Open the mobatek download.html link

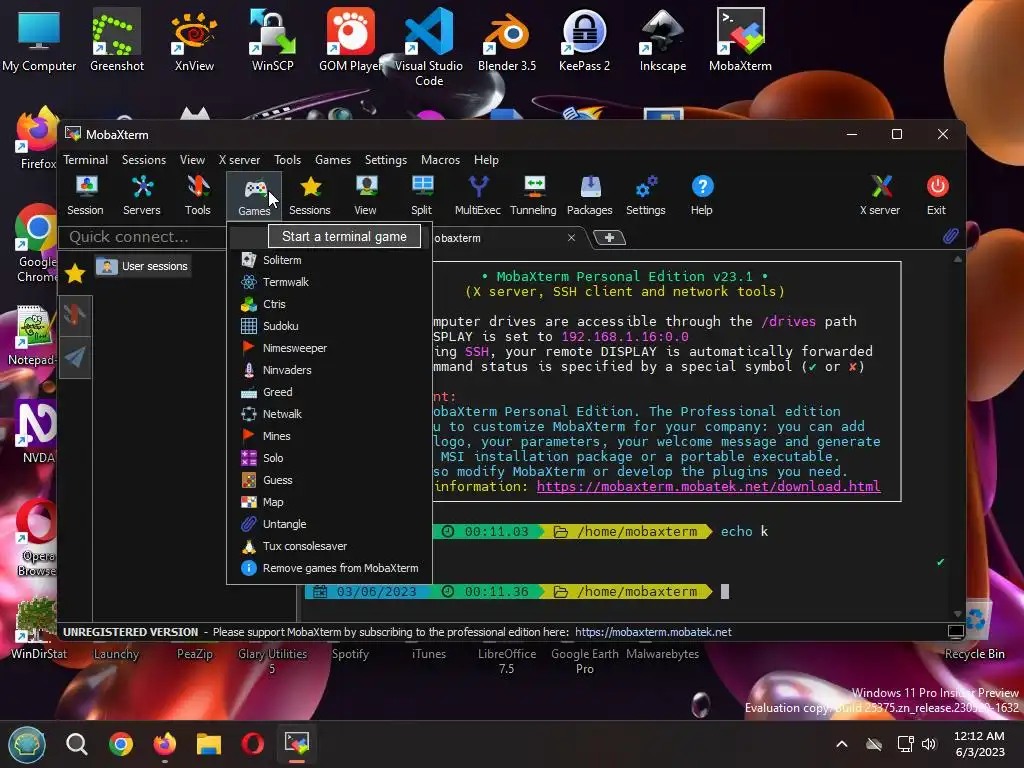coord(708,487)
